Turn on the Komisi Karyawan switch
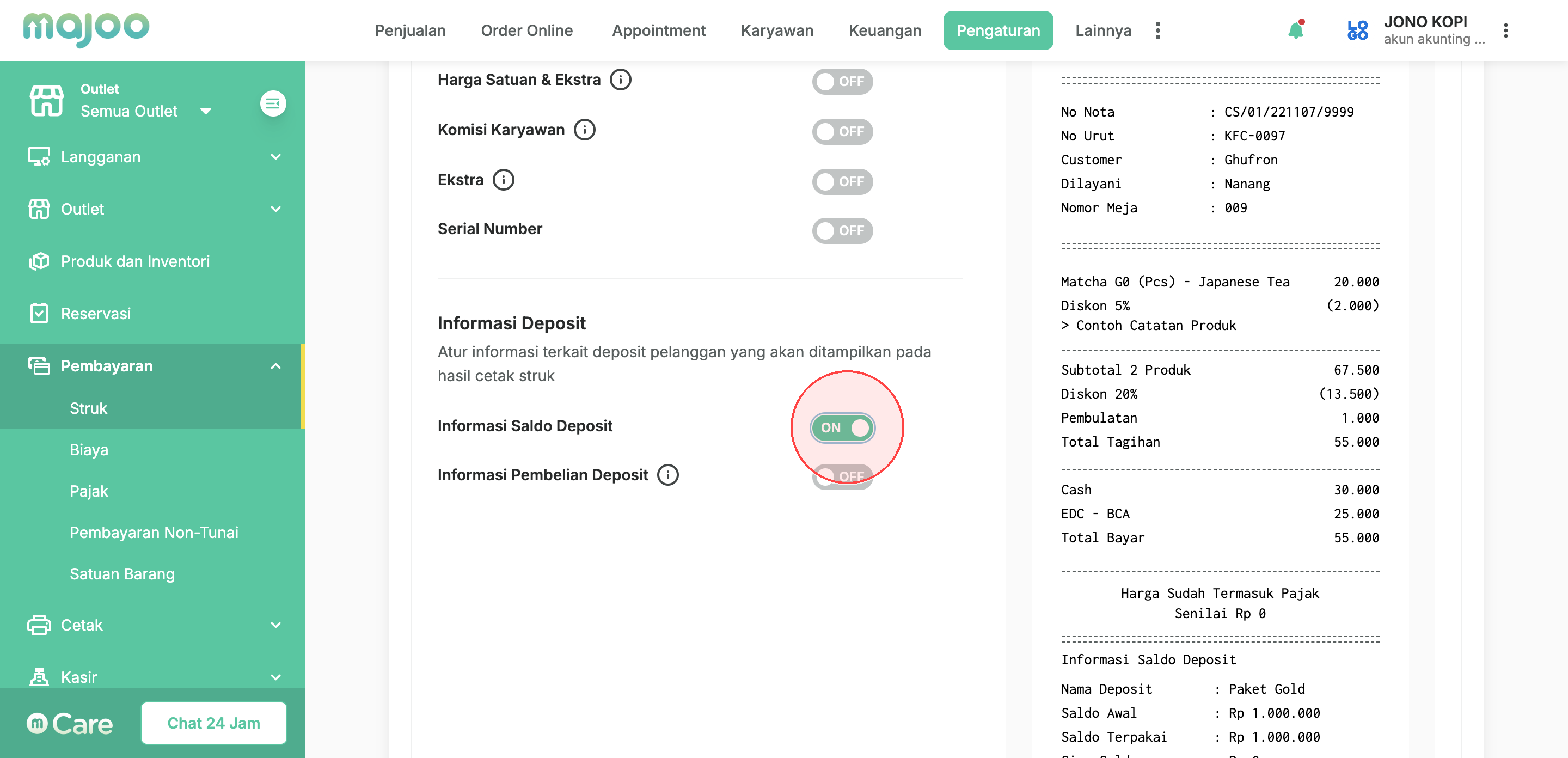Viewport: 1568px width, 758px height. (x=842, y=132)
